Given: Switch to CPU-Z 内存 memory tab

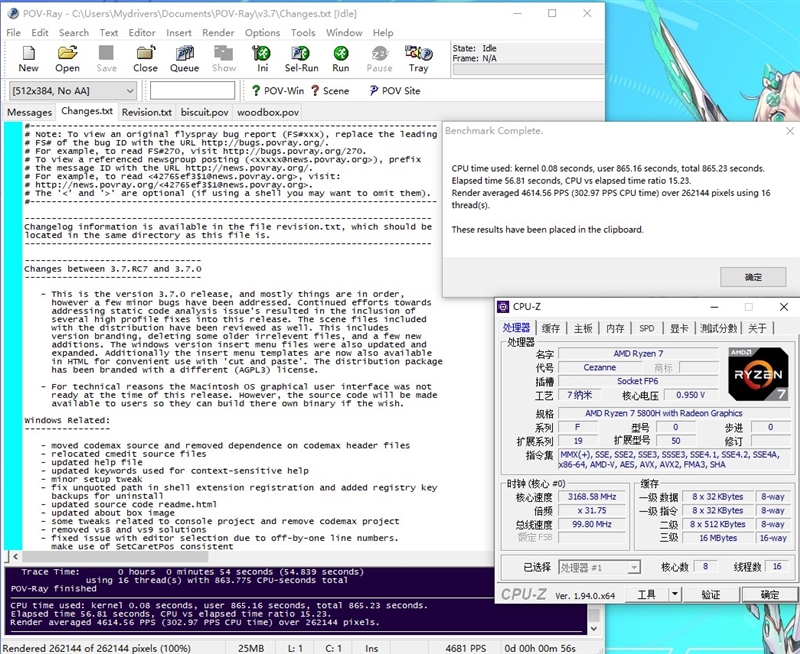Looking at the screenshot, I should [x=615, y=328].
